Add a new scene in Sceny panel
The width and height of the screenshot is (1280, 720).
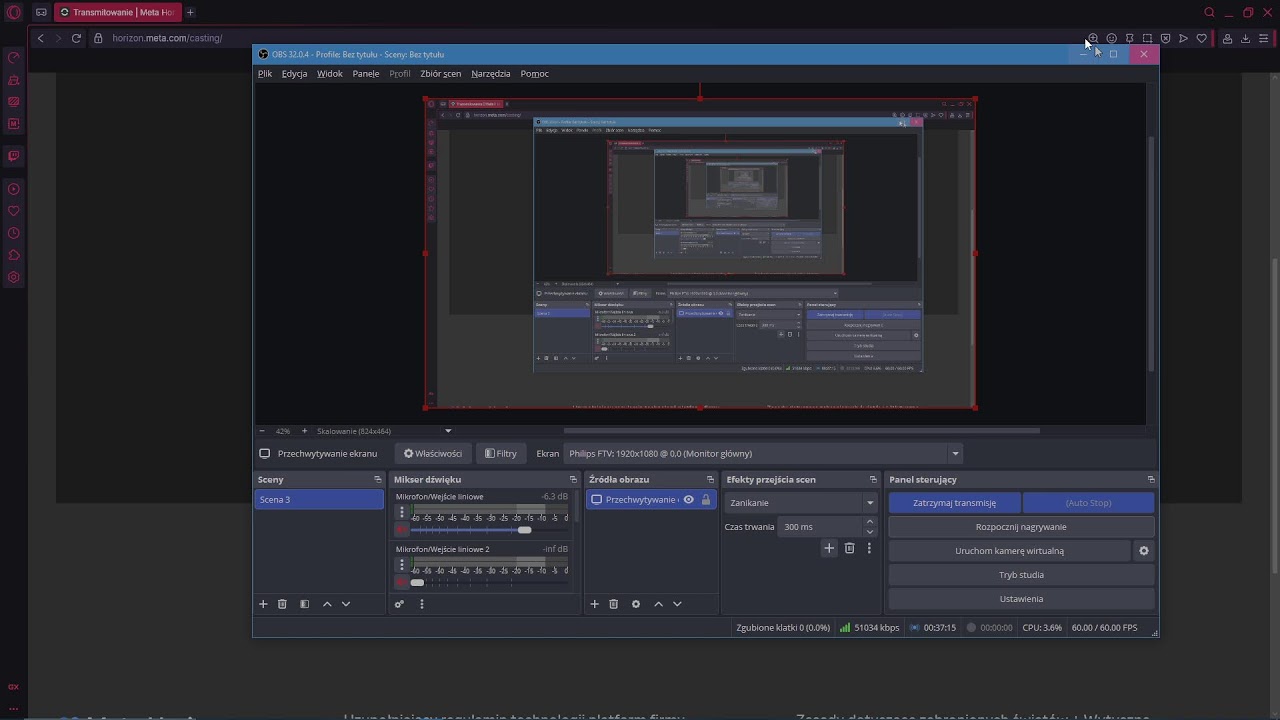pyautogui.click(x=263, y=604)
